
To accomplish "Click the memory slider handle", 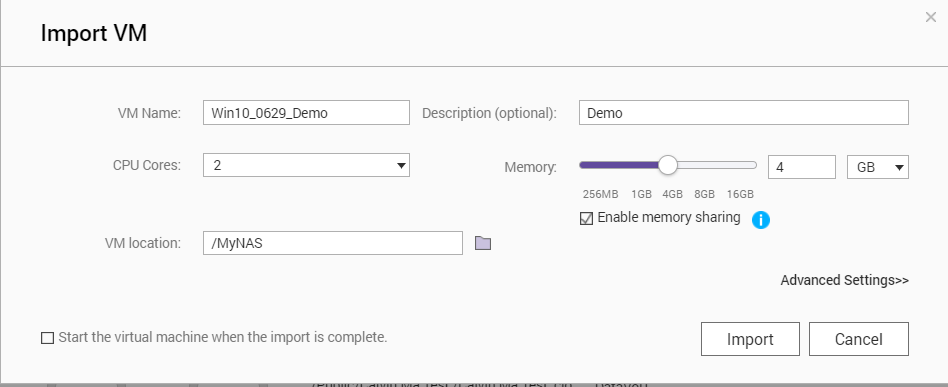I will point(667,165).
